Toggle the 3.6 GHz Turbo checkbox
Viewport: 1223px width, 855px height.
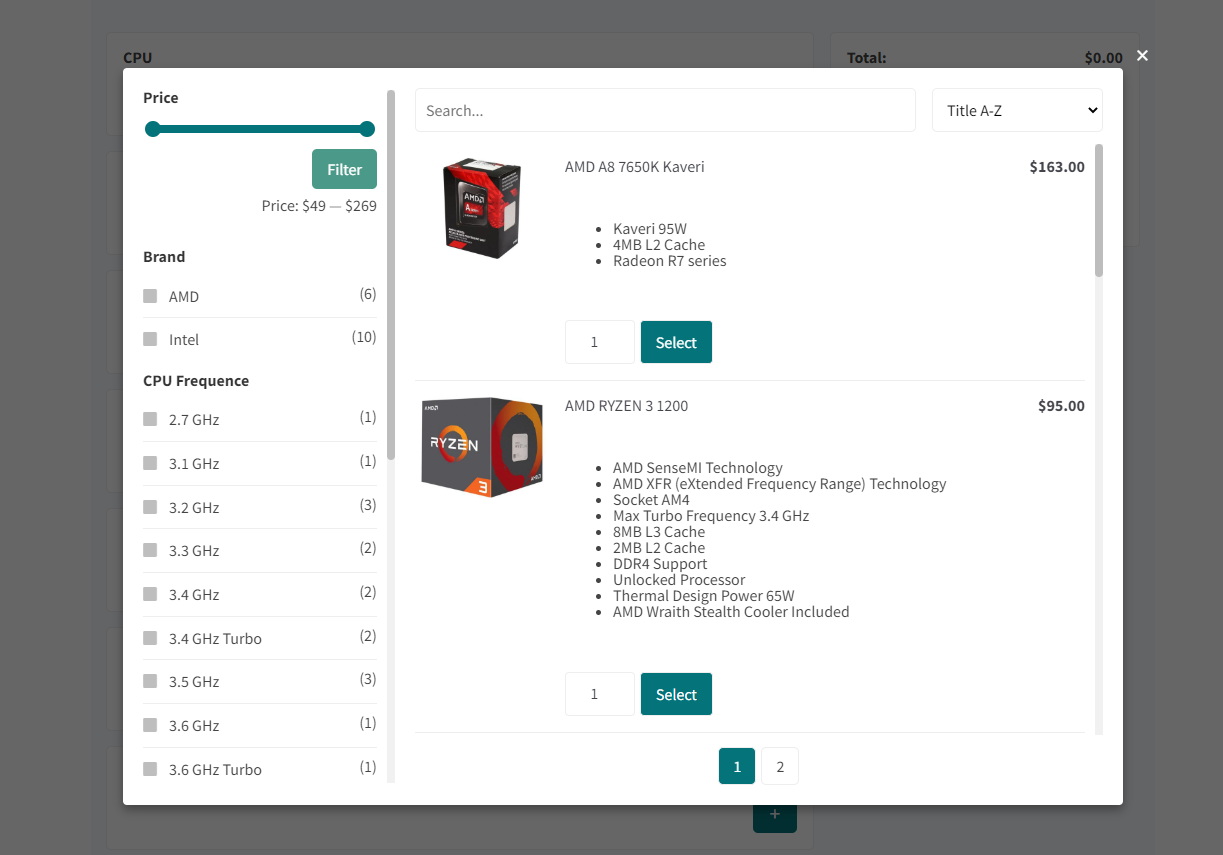tap(150, 769)
